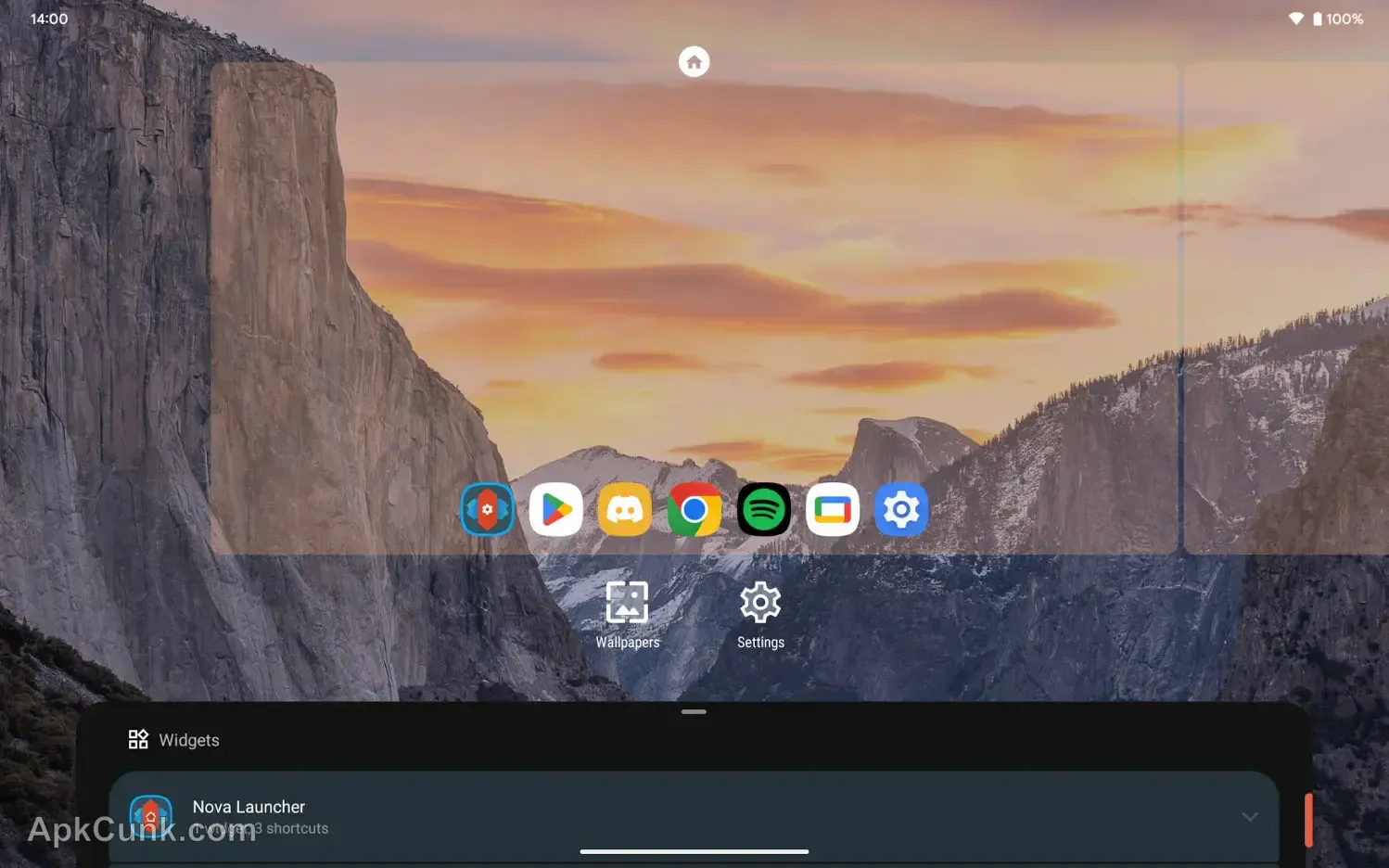
Task: Tap the home indicator above the preview
Action: click(x=694, y=62)
